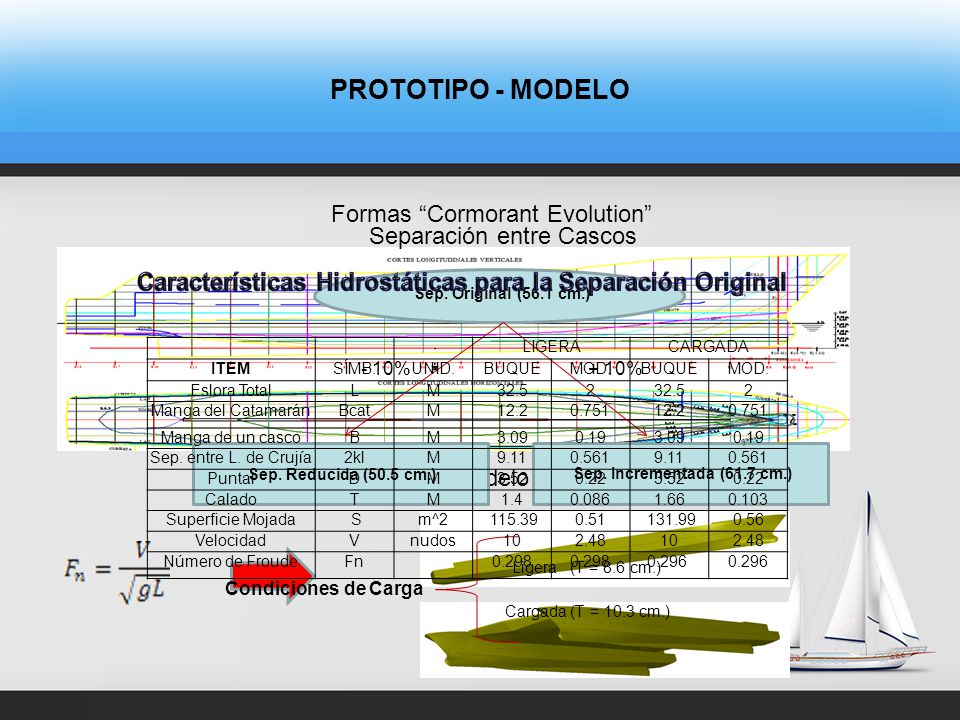
Task: Click the 'Sep. Reducida (50.5 cm.)' box
Action: (341, 474)
